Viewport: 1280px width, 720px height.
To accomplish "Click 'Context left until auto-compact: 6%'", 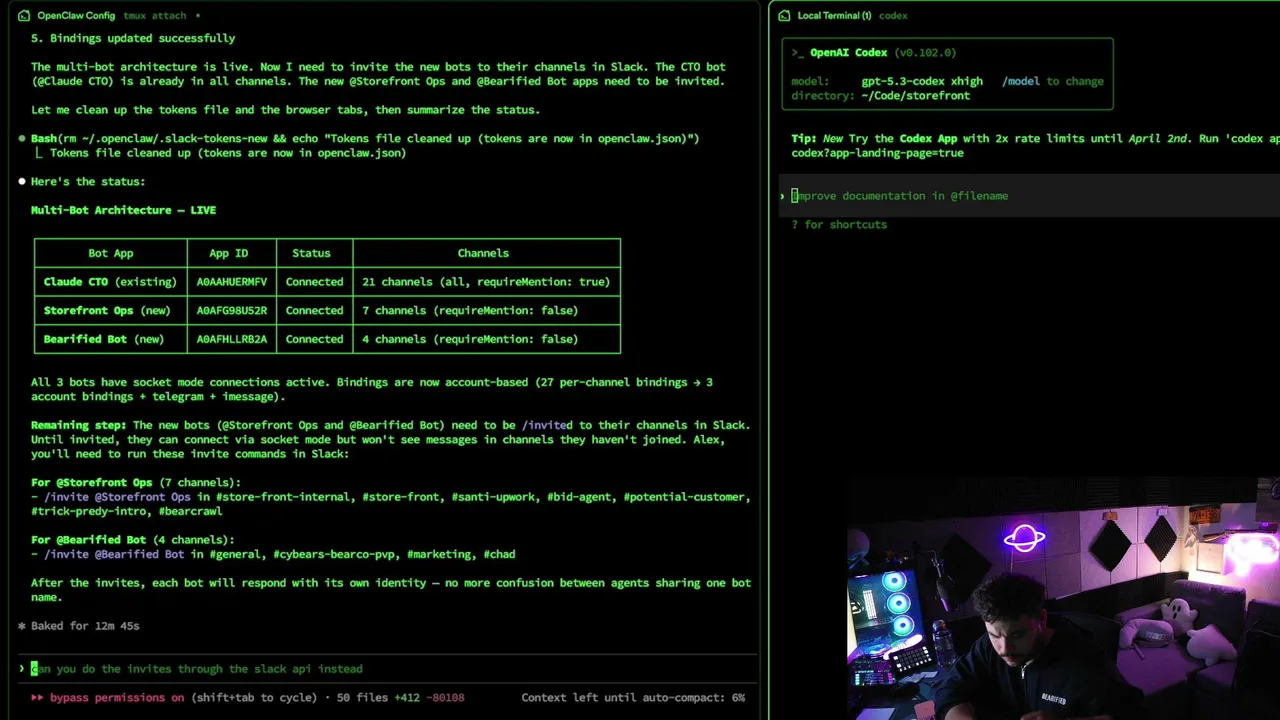I will tap(633, 698).
